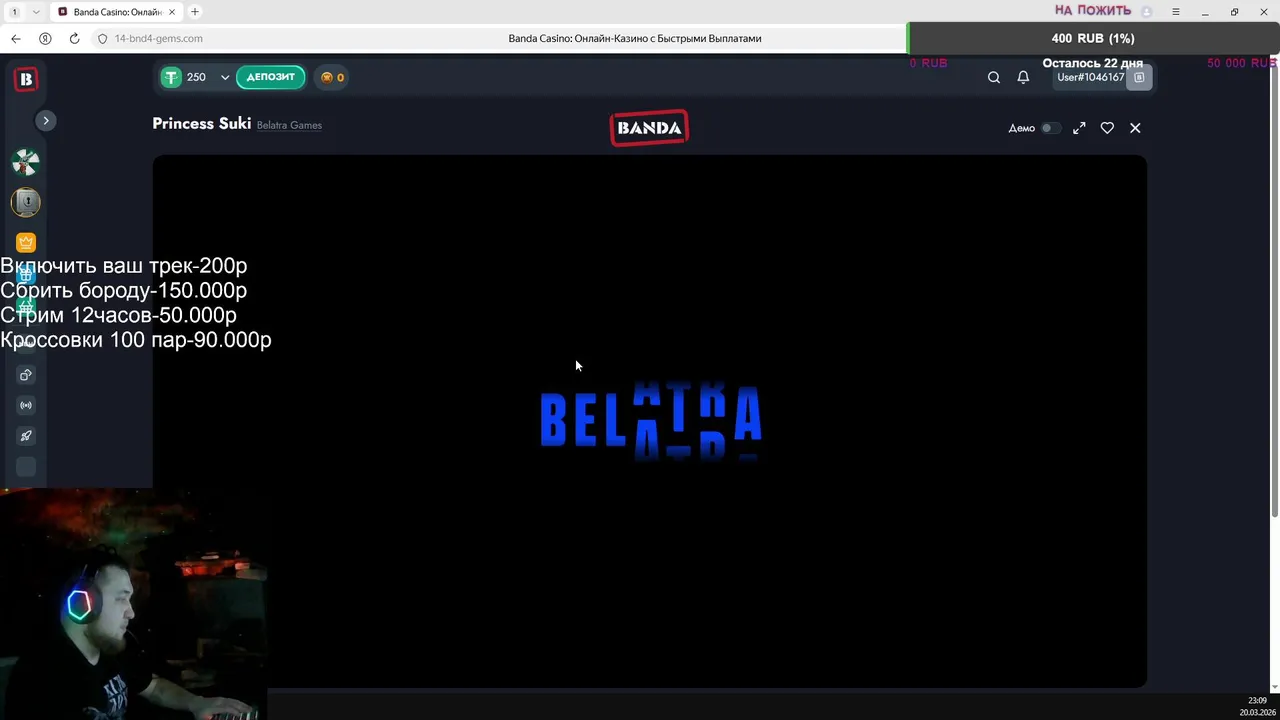
Task: Open the Belatra Games provider link
Action: [289, 125]
